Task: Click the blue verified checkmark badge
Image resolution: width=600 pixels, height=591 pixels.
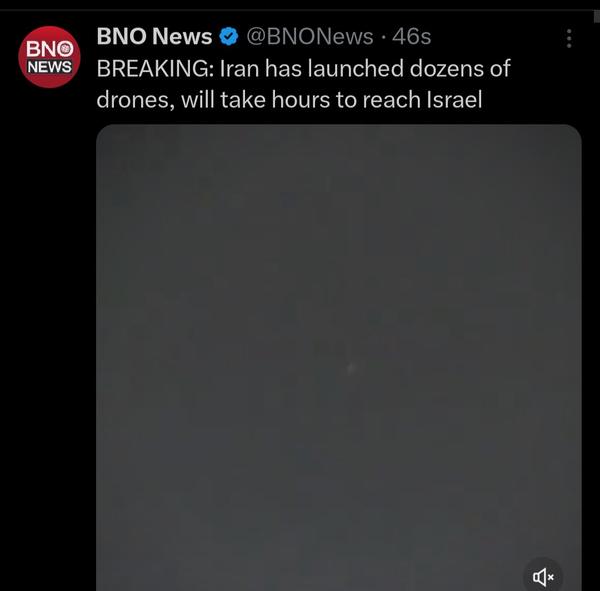Action: pos(229,37)
